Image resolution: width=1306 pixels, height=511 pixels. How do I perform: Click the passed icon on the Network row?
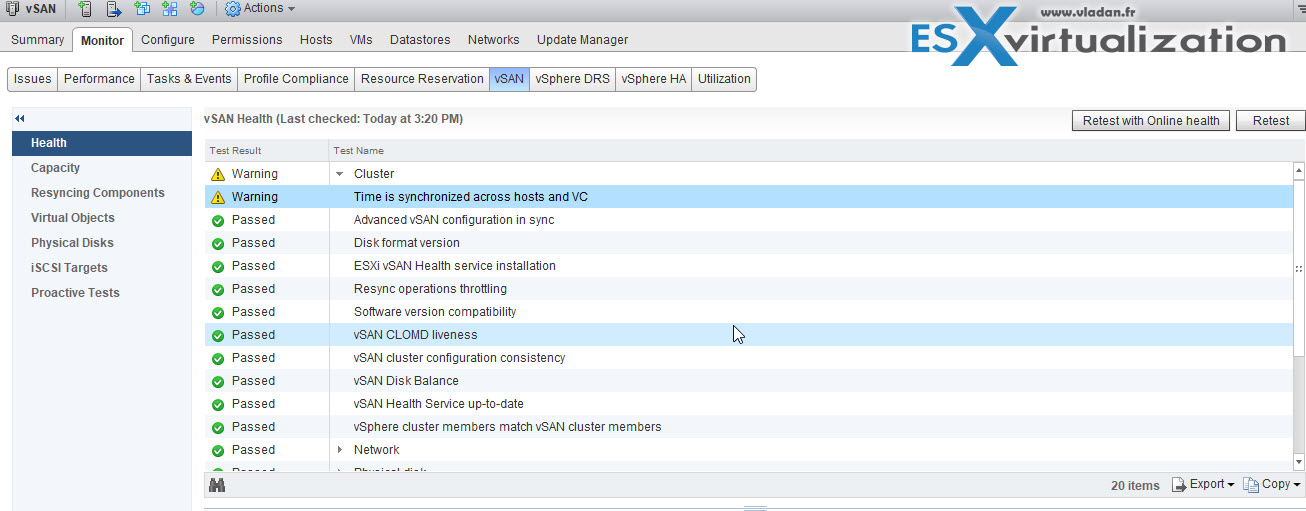(218, 450)
